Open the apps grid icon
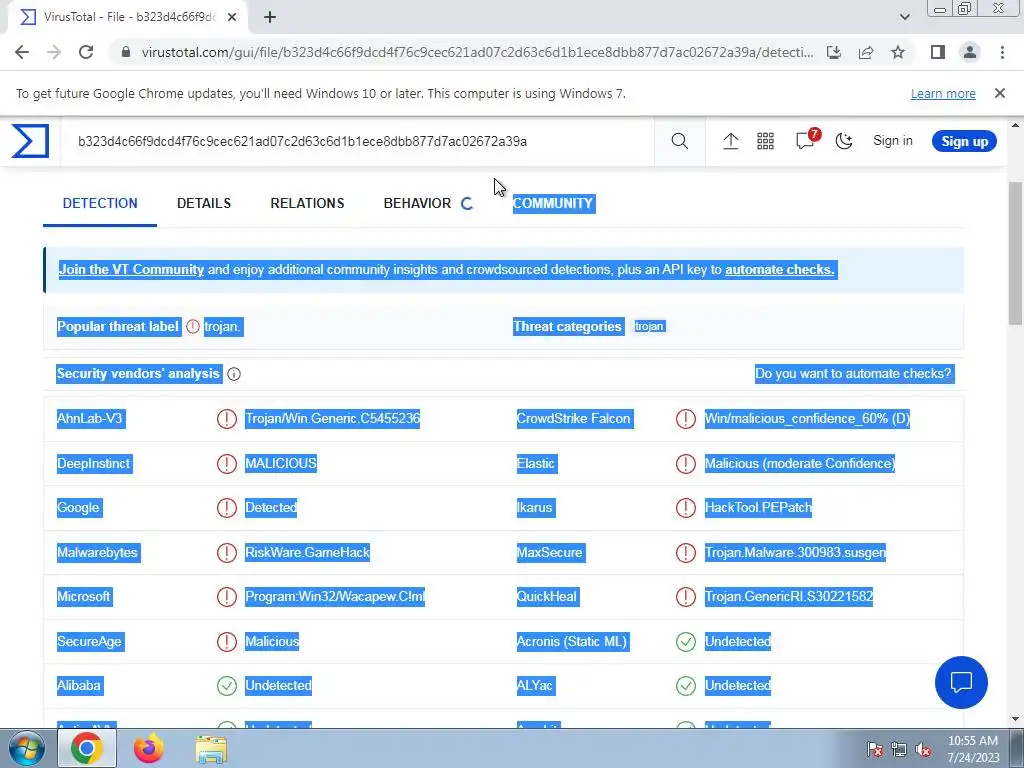This screenshot has height=768, width=1024. (x=765, y=141)
